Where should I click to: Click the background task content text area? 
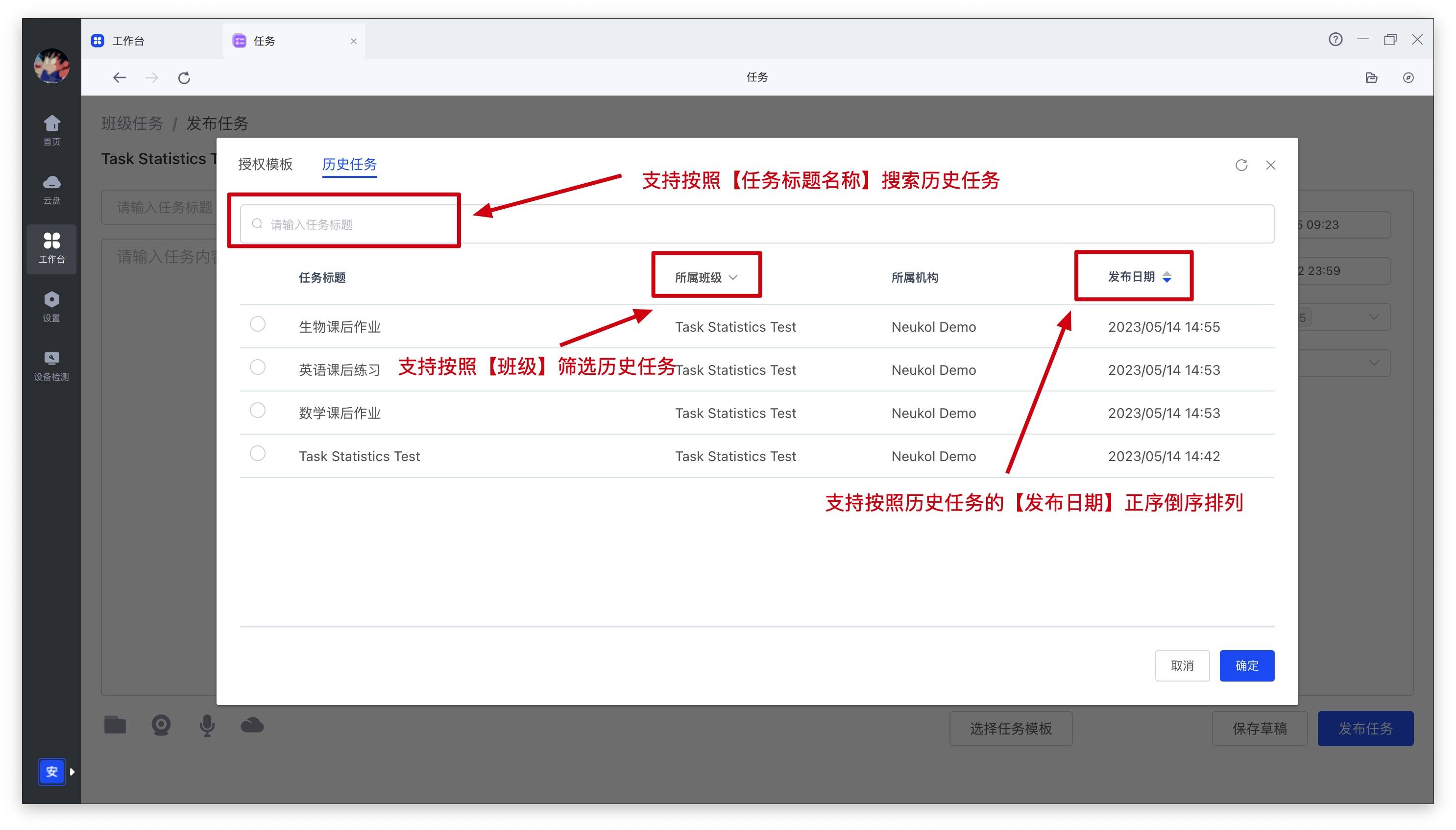(160, 467)
